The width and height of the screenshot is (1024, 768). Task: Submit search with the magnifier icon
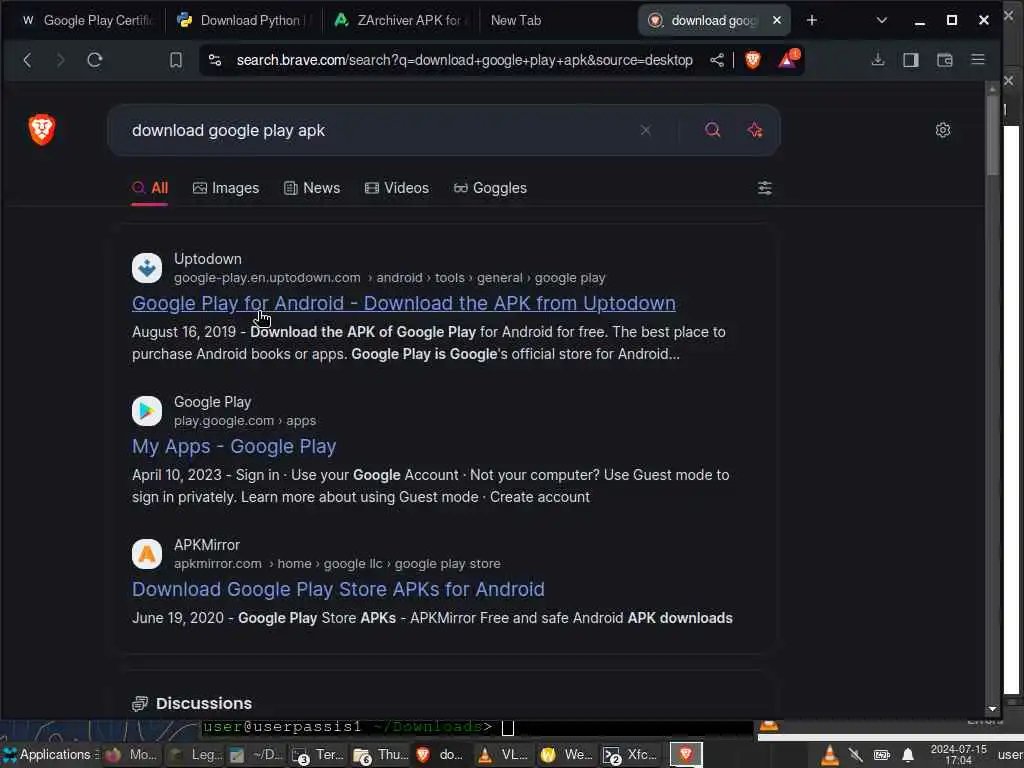coord(712,130)
